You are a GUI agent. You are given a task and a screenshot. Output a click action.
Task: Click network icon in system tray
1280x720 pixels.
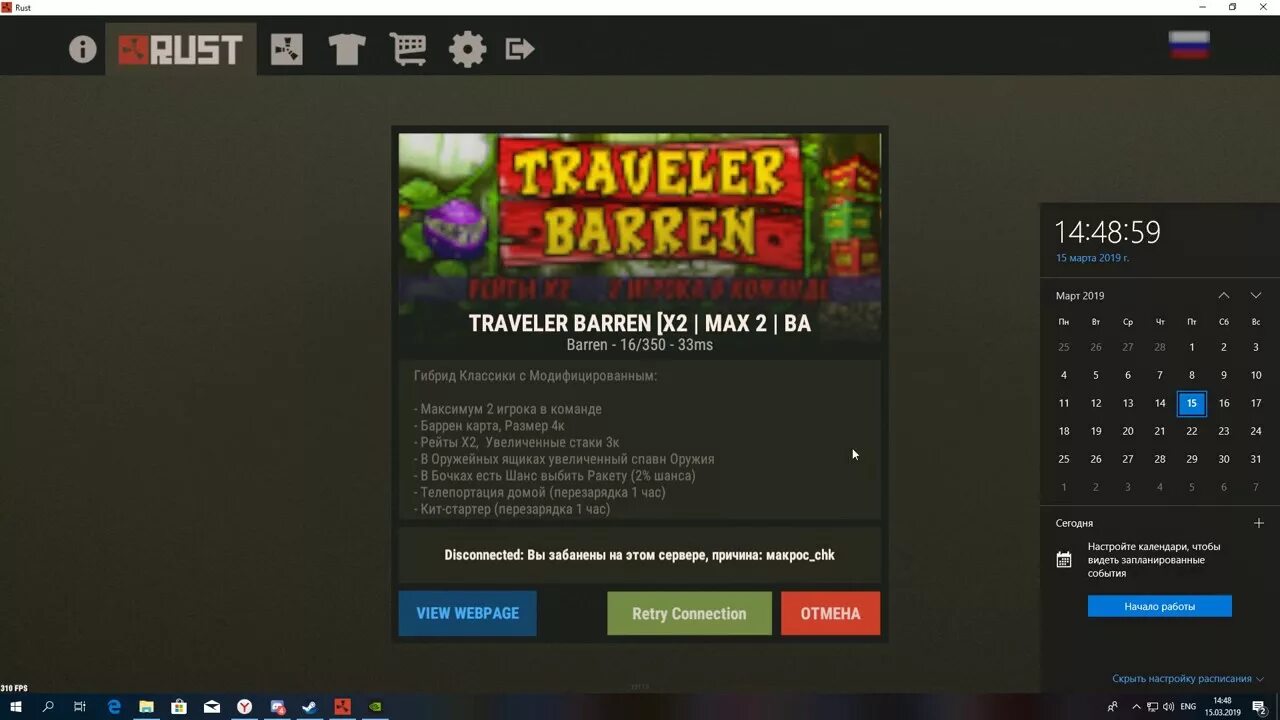coord(1150,707)
